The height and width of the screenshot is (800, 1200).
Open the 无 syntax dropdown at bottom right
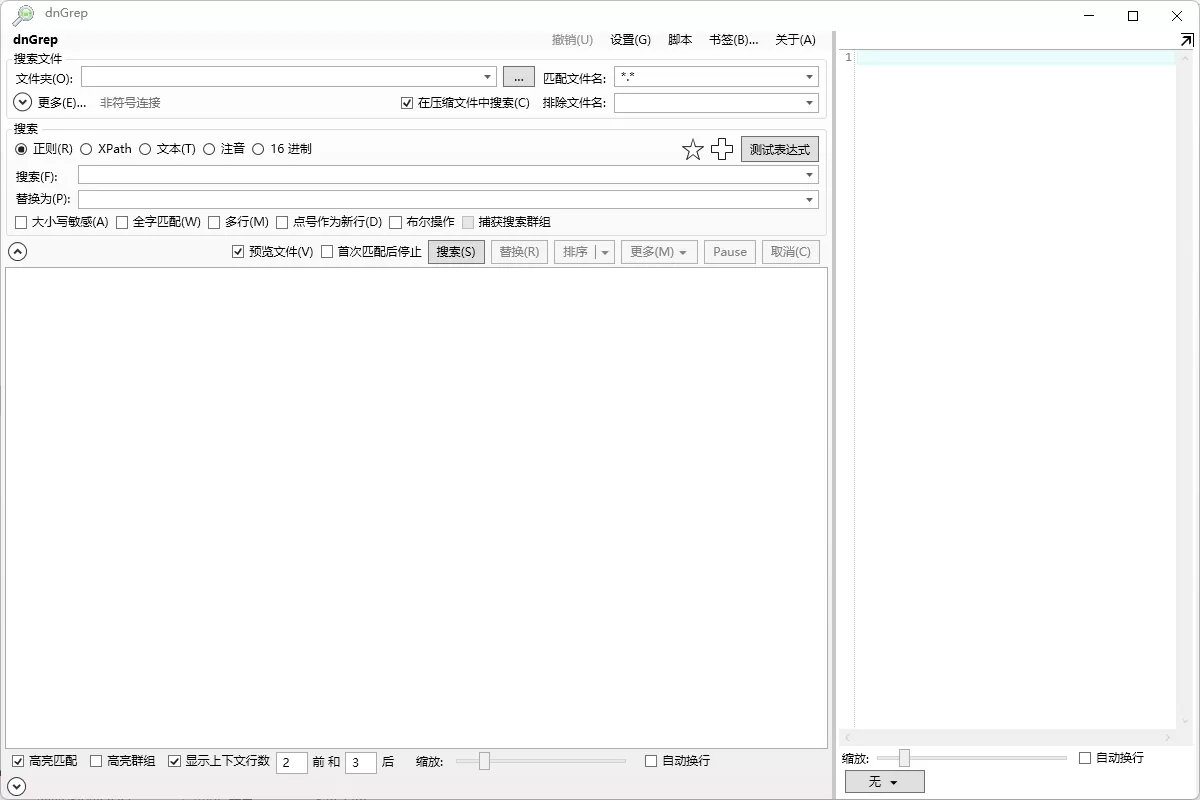[x=884, y=781]
